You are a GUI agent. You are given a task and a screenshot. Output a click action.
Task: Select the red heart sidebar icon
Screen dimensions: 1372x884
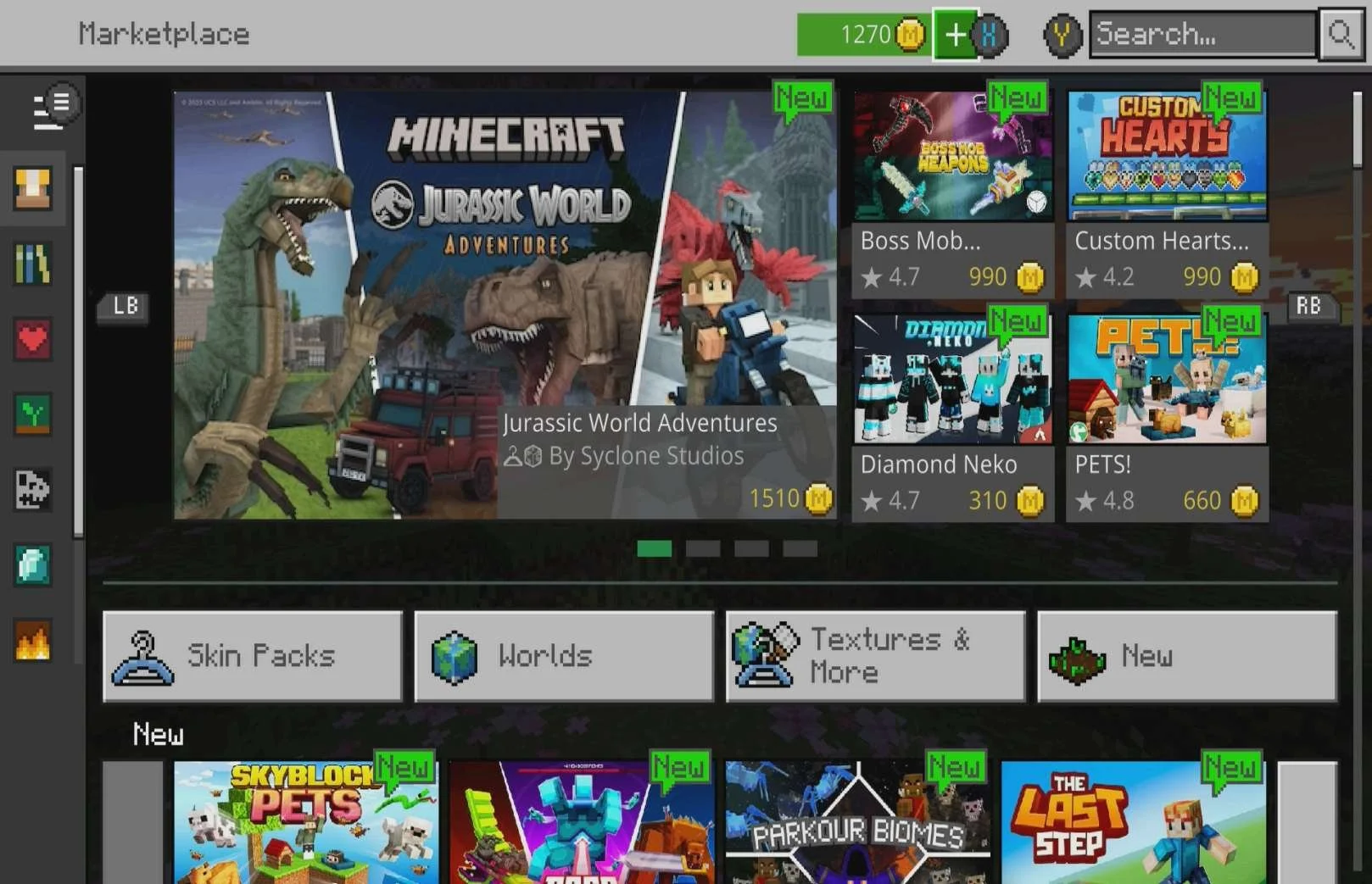33,339
